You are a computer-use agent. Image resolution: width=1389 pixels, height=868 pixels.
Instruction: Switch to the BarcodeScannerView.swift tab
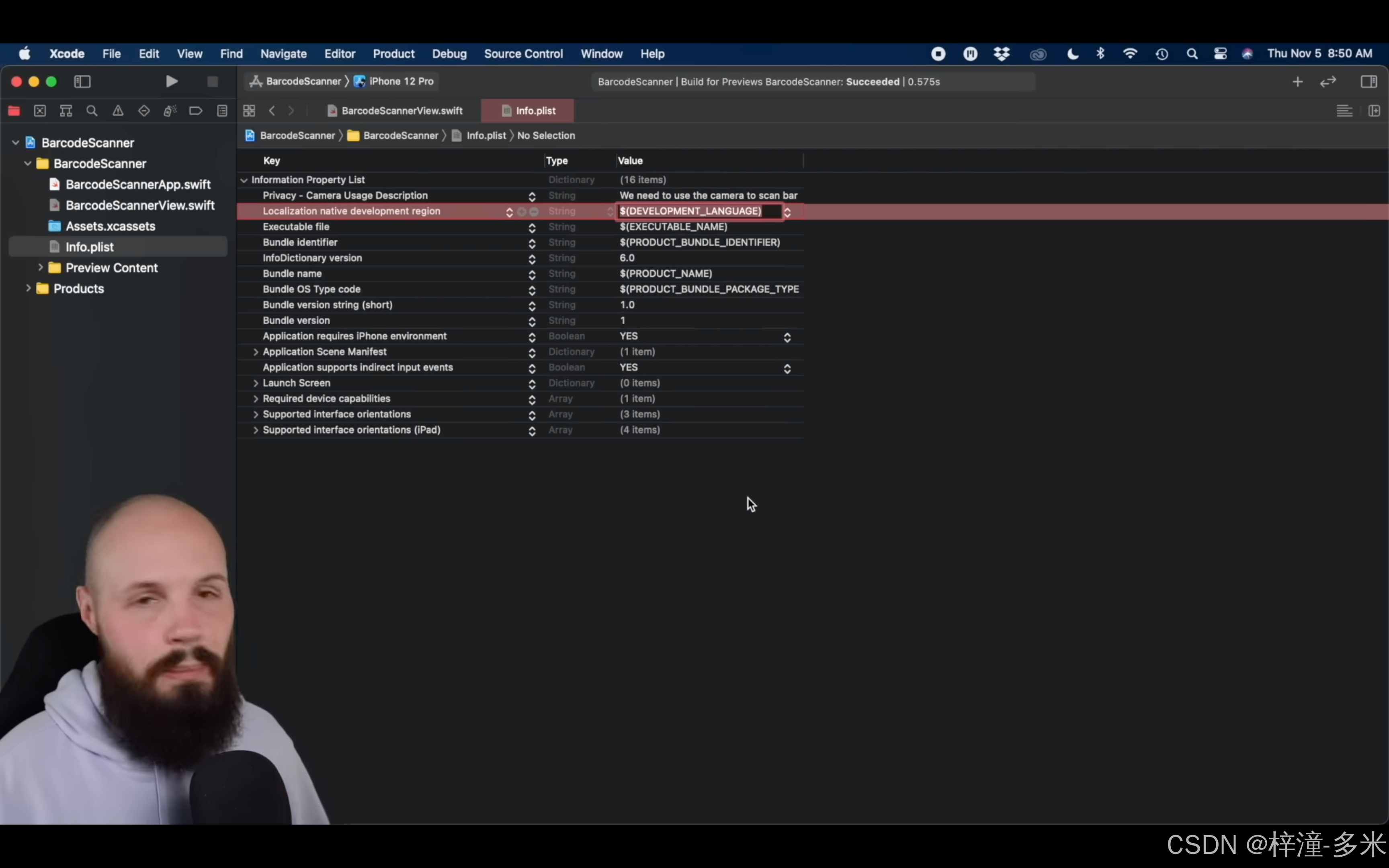395,111
